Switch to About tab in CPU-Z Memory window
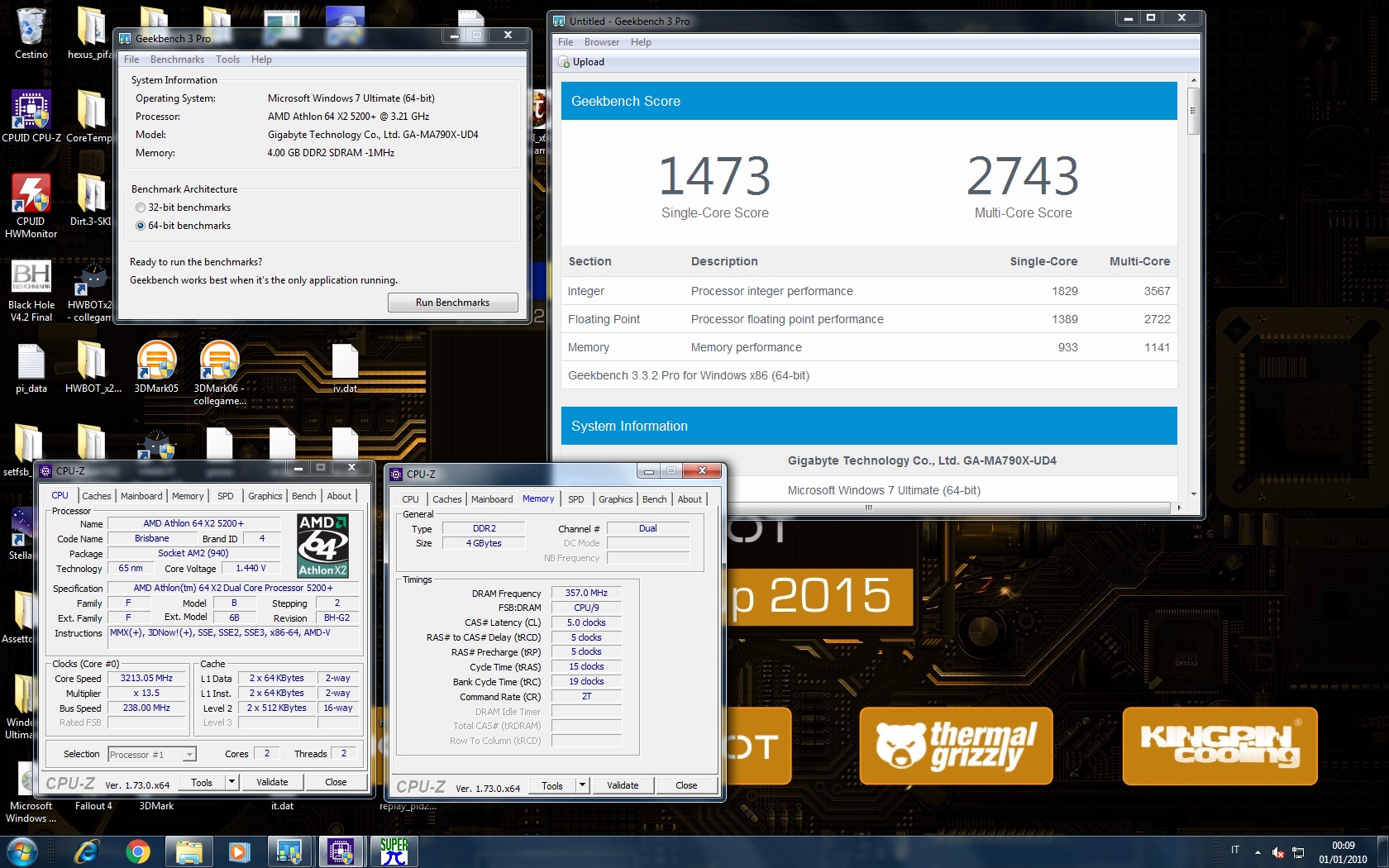The height and width of the screenshot is (868, 1389). tap(690, 499)
